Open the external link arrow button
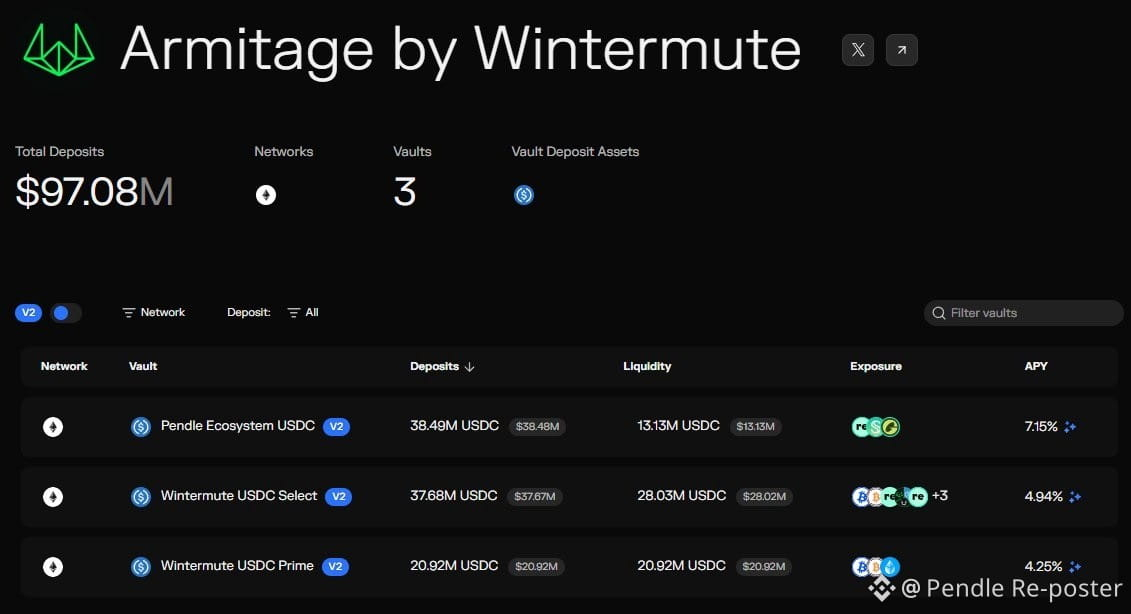The height and width of the screenshot is (614, 1131). click(902, 50)
